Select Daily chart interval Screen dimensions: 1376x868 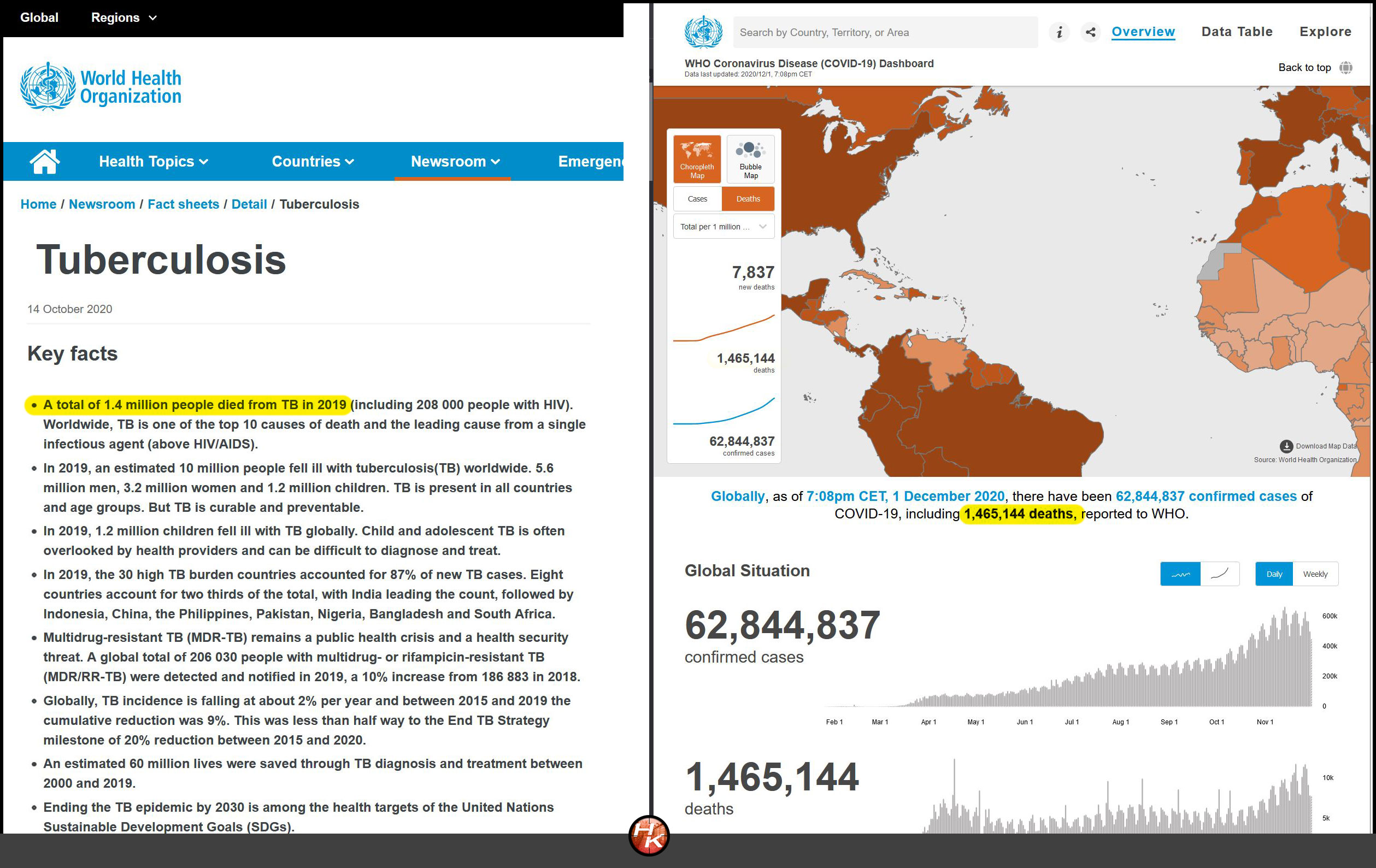(1274, 574)
